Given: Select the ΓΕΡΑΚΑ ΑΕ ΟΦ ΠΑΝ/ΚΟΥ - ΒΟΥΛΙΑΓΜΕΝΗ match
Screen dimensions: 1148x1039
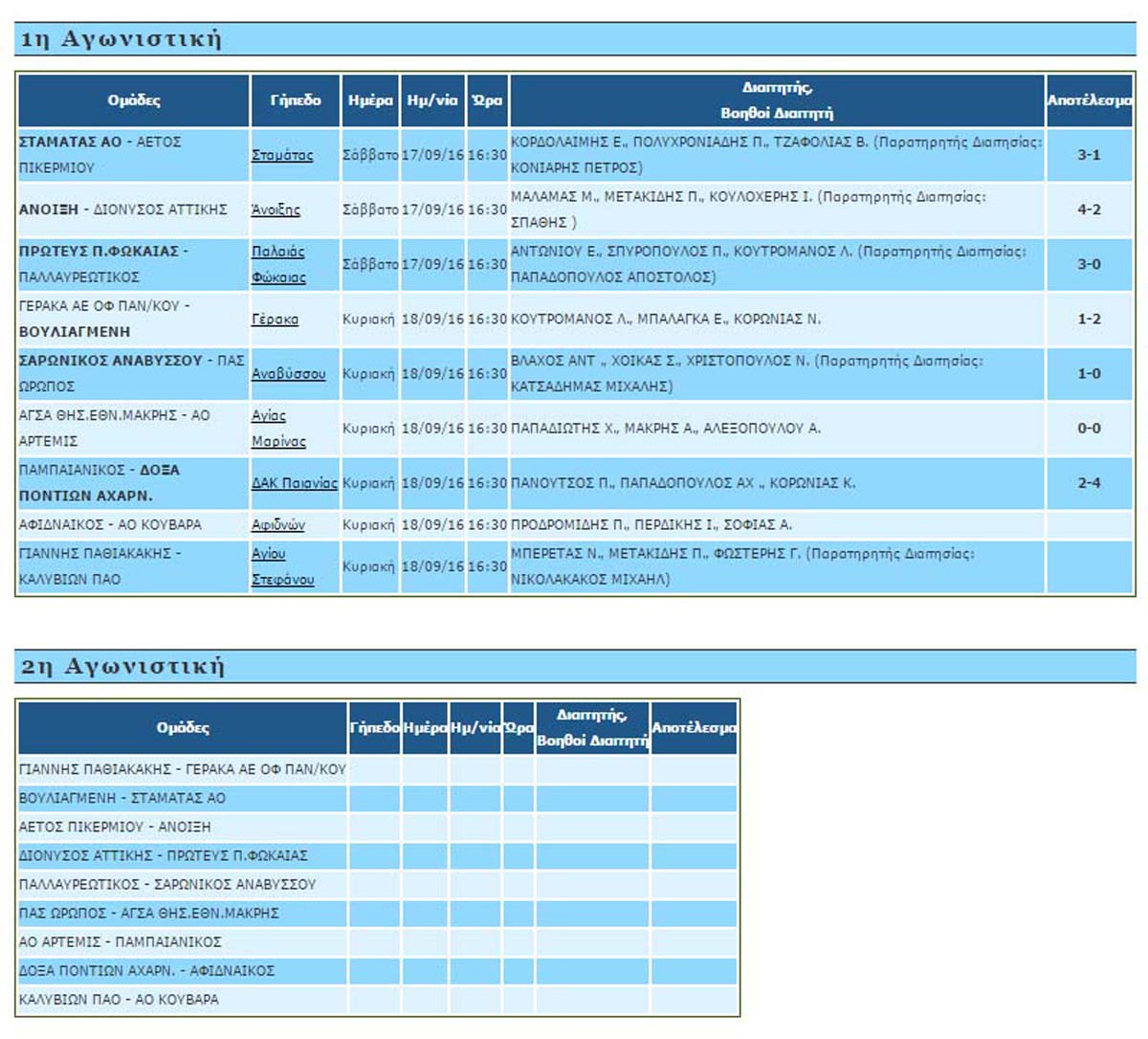Looking at the screenshot, I should click(x=134, y=320).
